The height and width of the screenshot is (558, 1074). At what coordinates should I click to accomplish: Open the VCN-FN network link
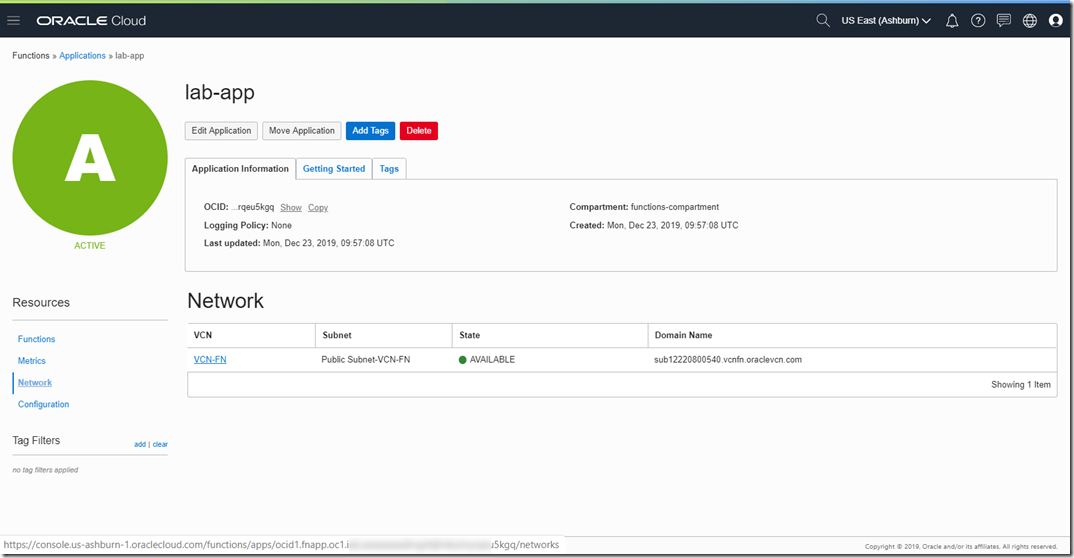[210, 359]
